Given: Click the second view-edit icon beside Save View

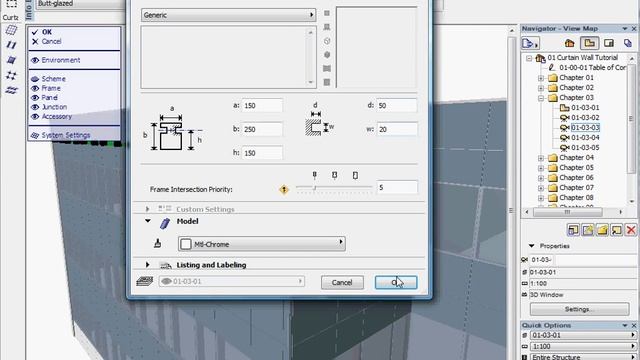Looking at the screenshot, I should click(x=588, y=230).
